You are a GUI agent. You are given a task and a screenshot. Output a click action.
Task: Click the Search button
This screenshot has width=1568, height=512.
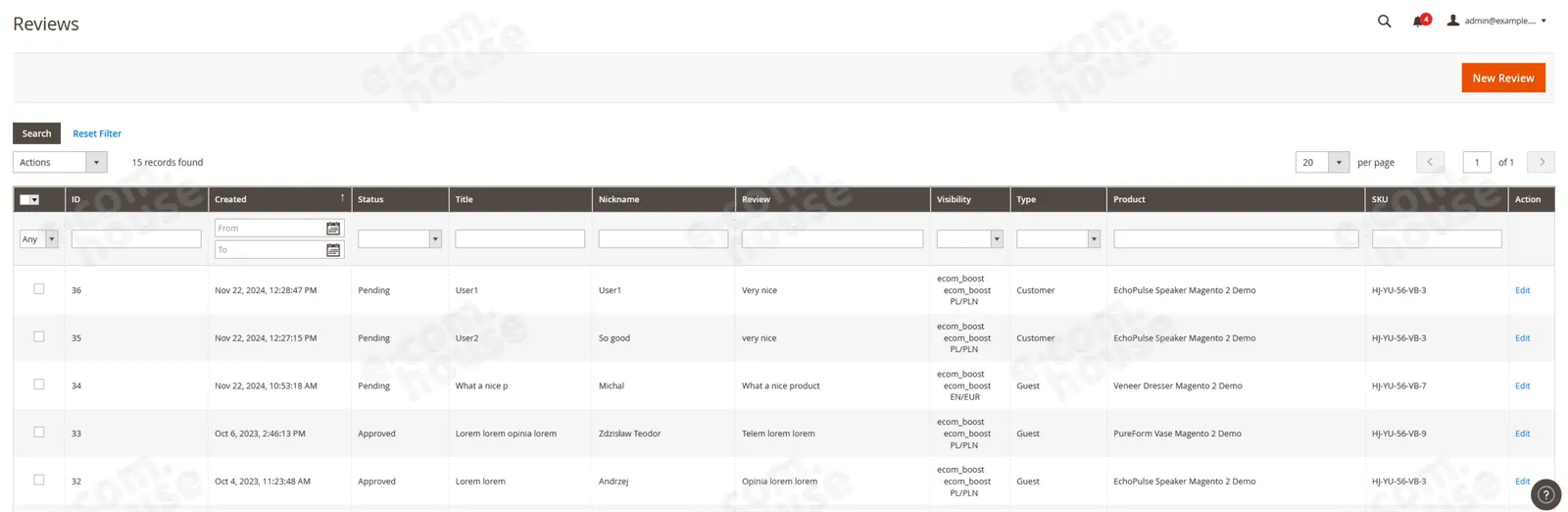36,133
